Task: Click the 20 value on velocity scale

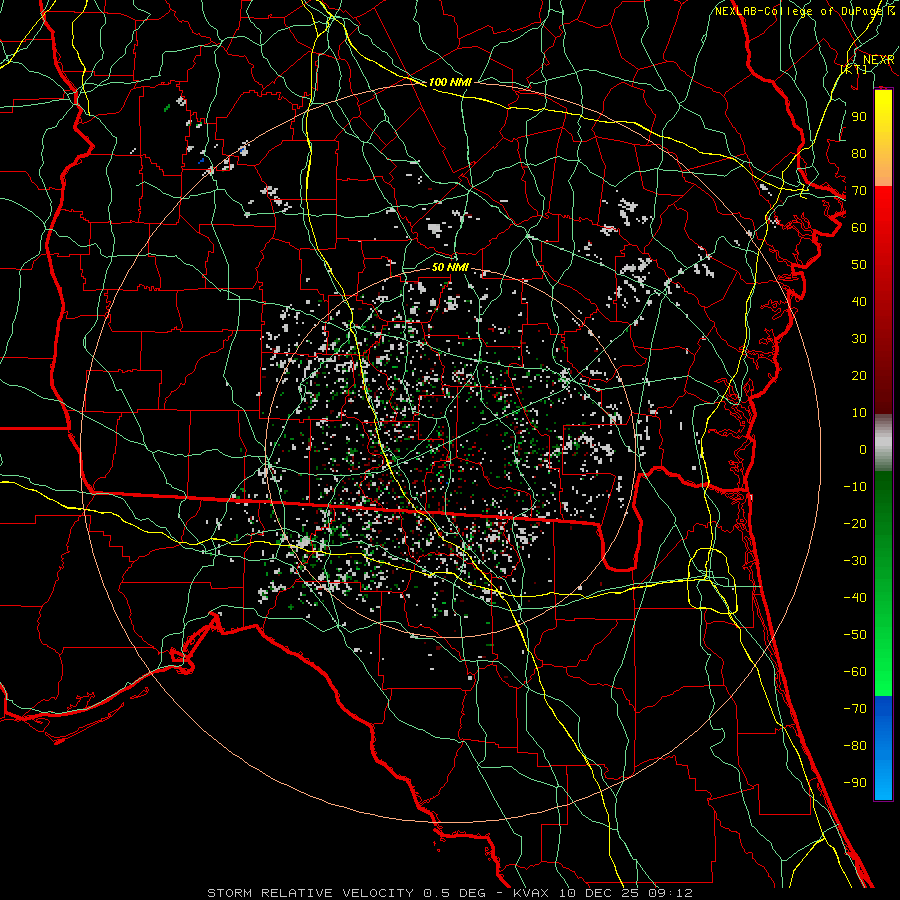Action: tap(859, 375)
